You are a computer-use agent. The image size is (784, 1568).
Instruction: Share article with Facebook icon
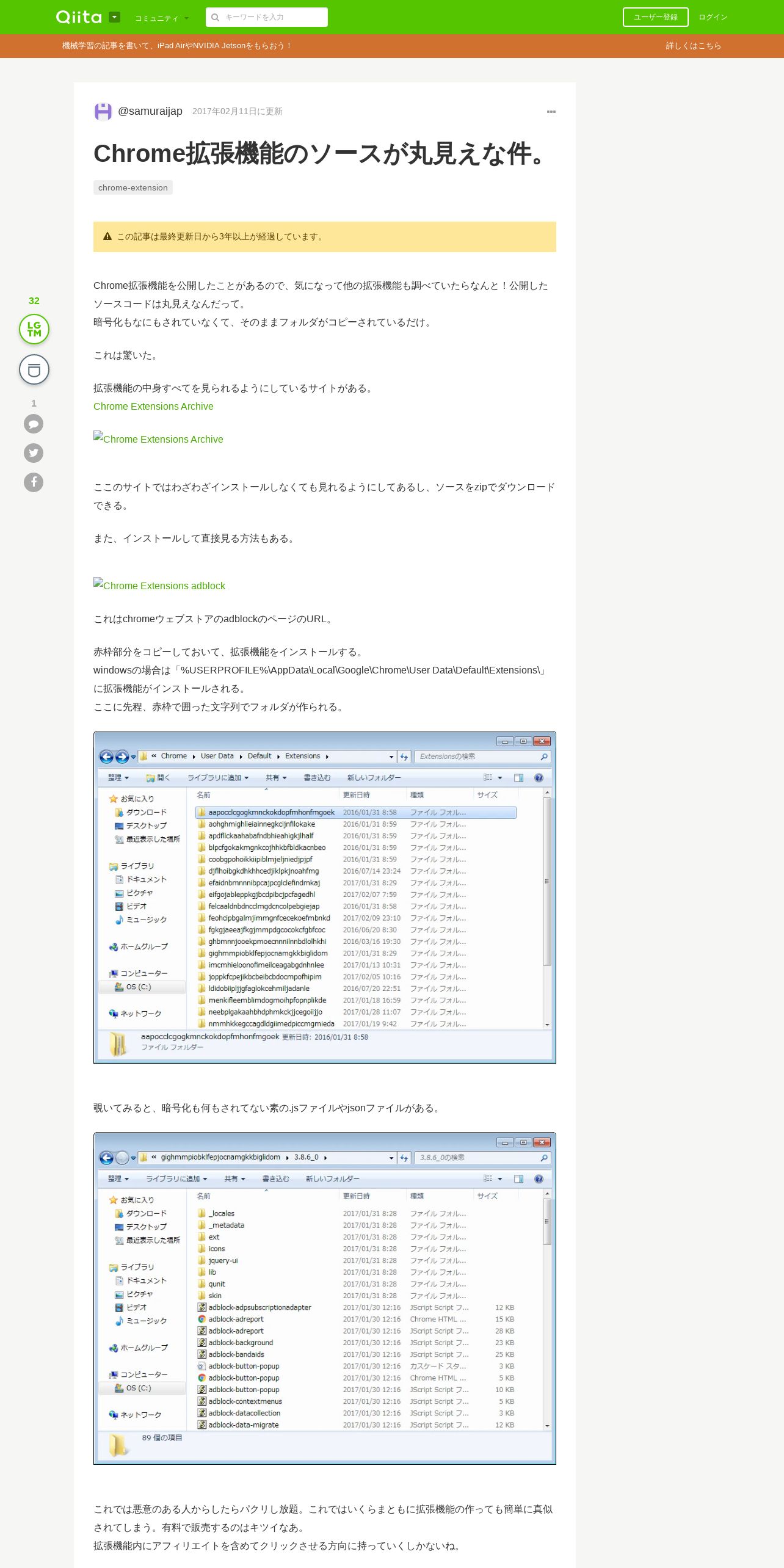click(x=34, y=482)
